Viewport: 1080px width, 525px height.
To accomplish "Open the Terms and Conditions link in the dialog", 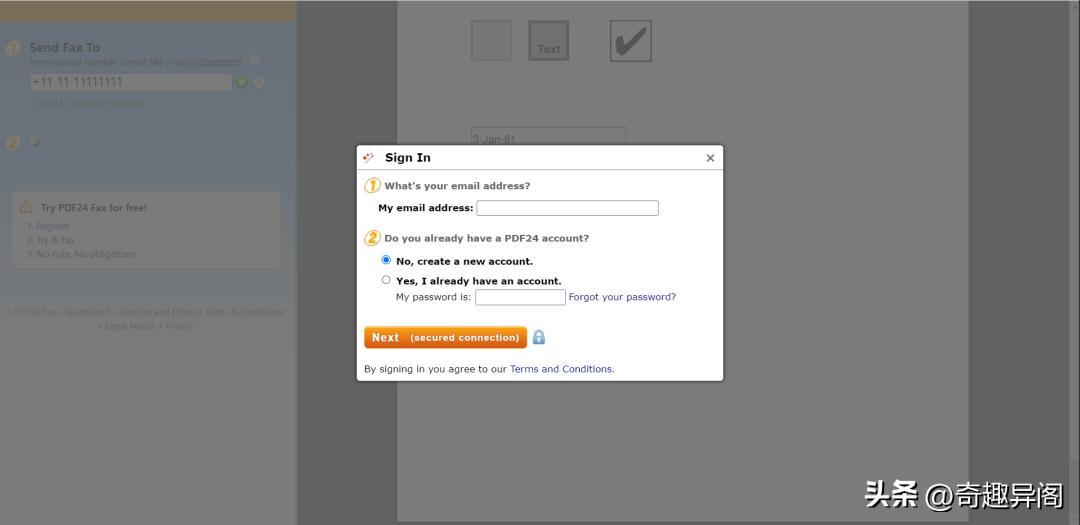I will point(561,369).
